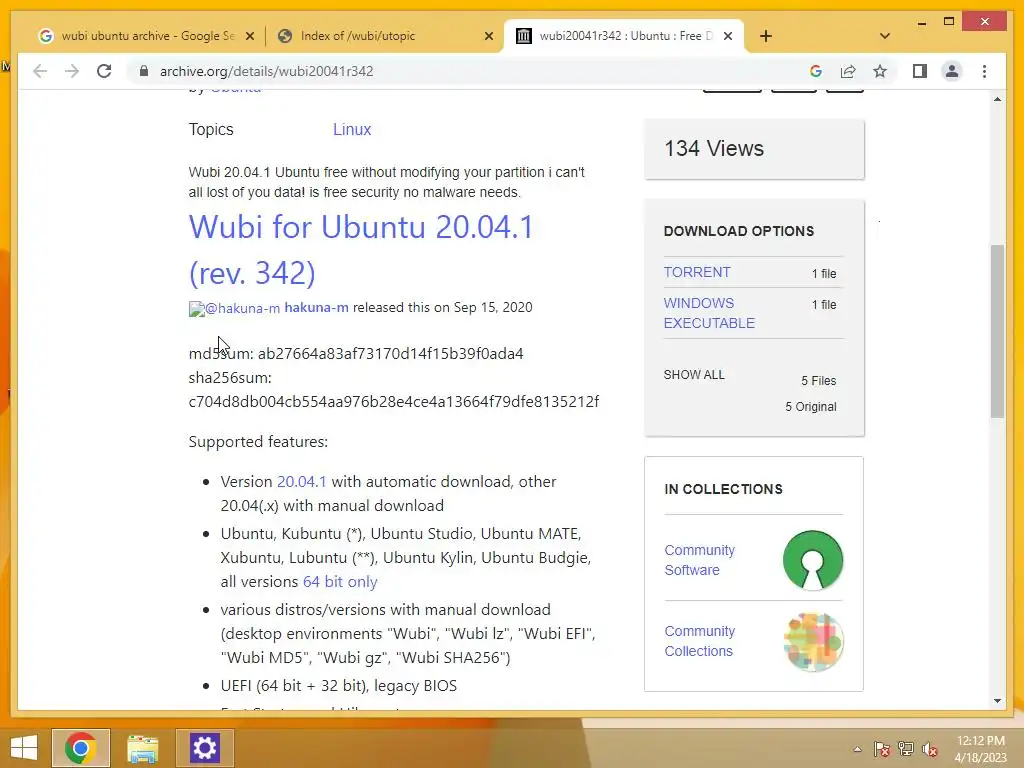Viewport: 1024px width, 768px height.
Task: Open the browser side panel
Action: tap(920, 71)
